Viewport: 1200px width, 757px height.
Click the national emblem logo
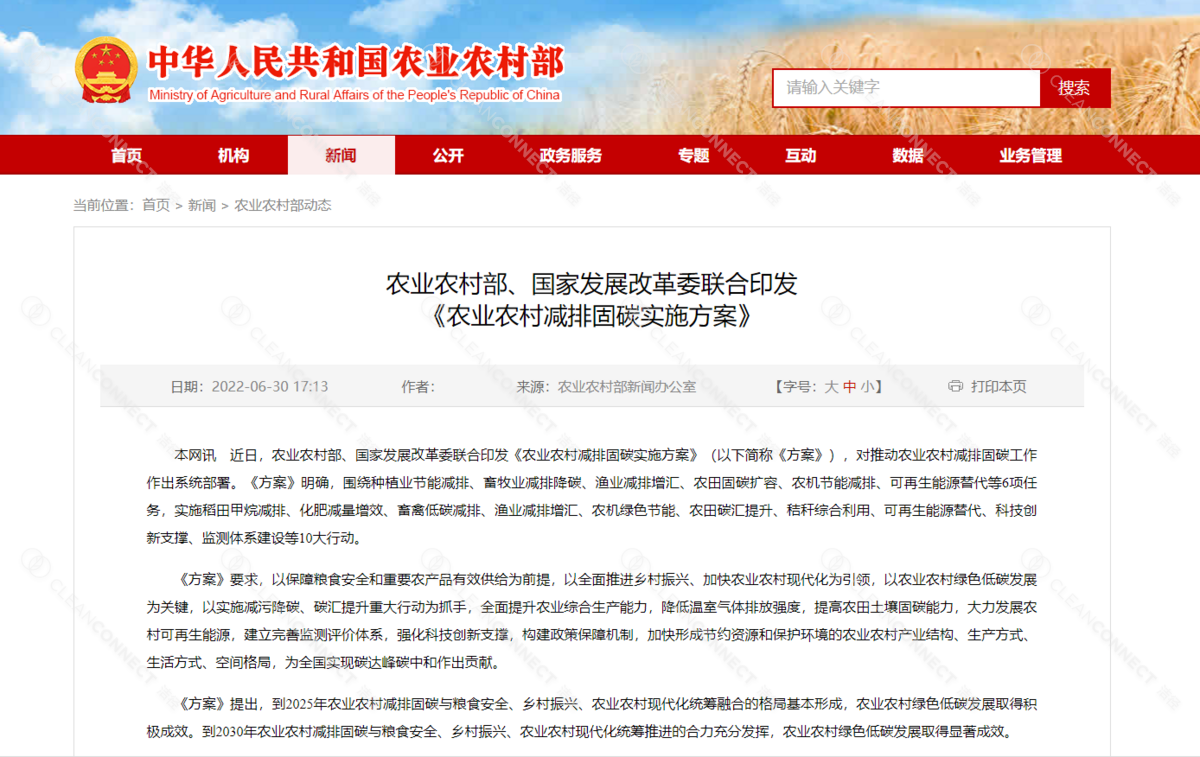coord(106,71)
